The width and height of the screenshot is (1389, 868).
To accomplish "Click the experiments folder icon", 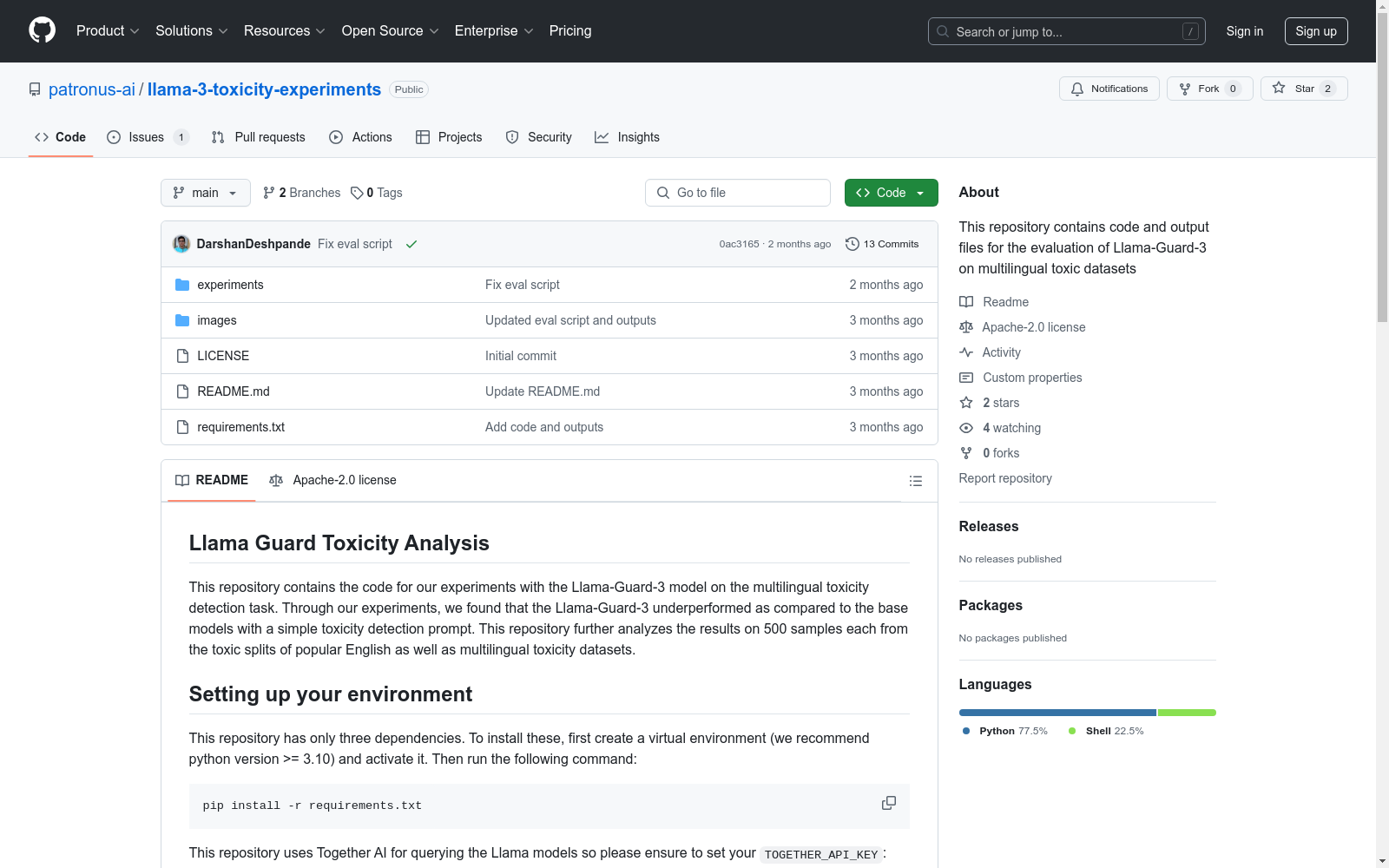I will [182, 285].
